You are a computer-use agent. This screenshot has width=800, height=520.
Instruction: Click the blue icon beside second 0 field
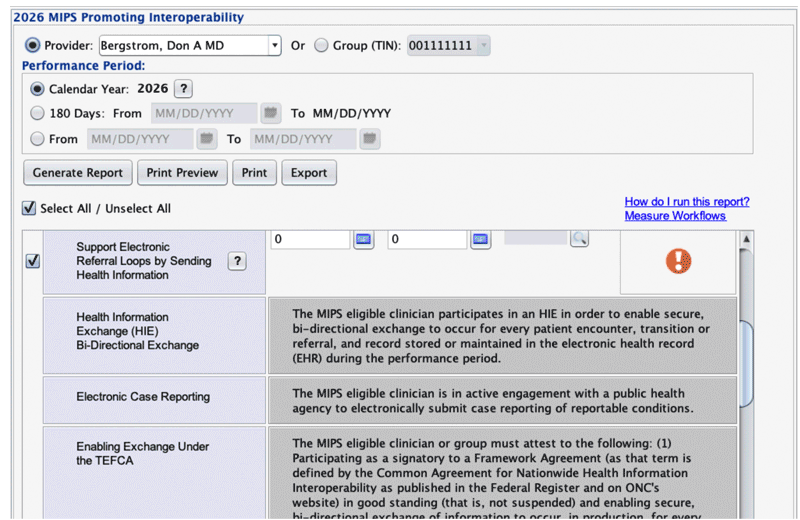(480, 239)
